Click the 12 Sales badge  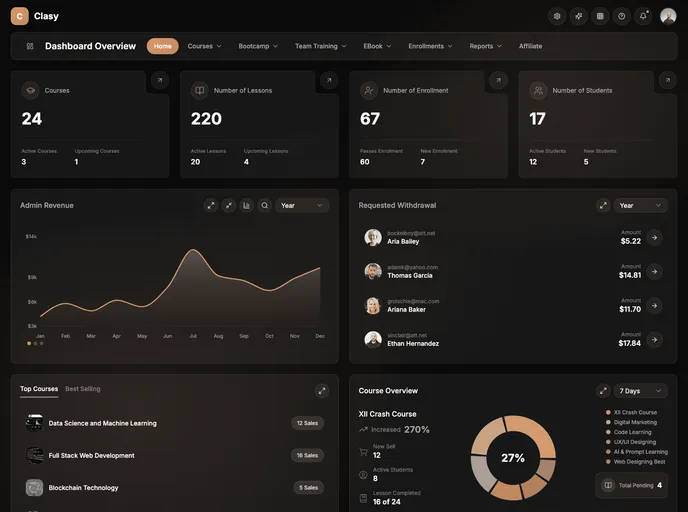307,423
